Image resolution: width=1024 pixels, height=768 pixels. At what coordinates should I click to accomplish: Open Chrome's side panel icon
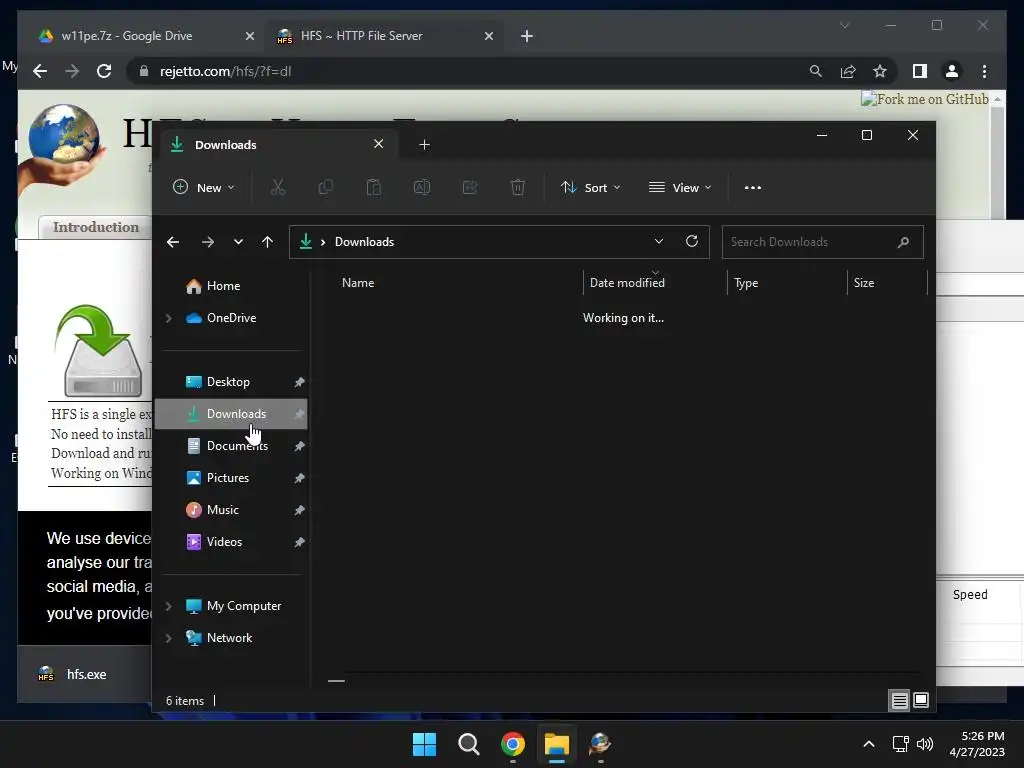(920, 71)
